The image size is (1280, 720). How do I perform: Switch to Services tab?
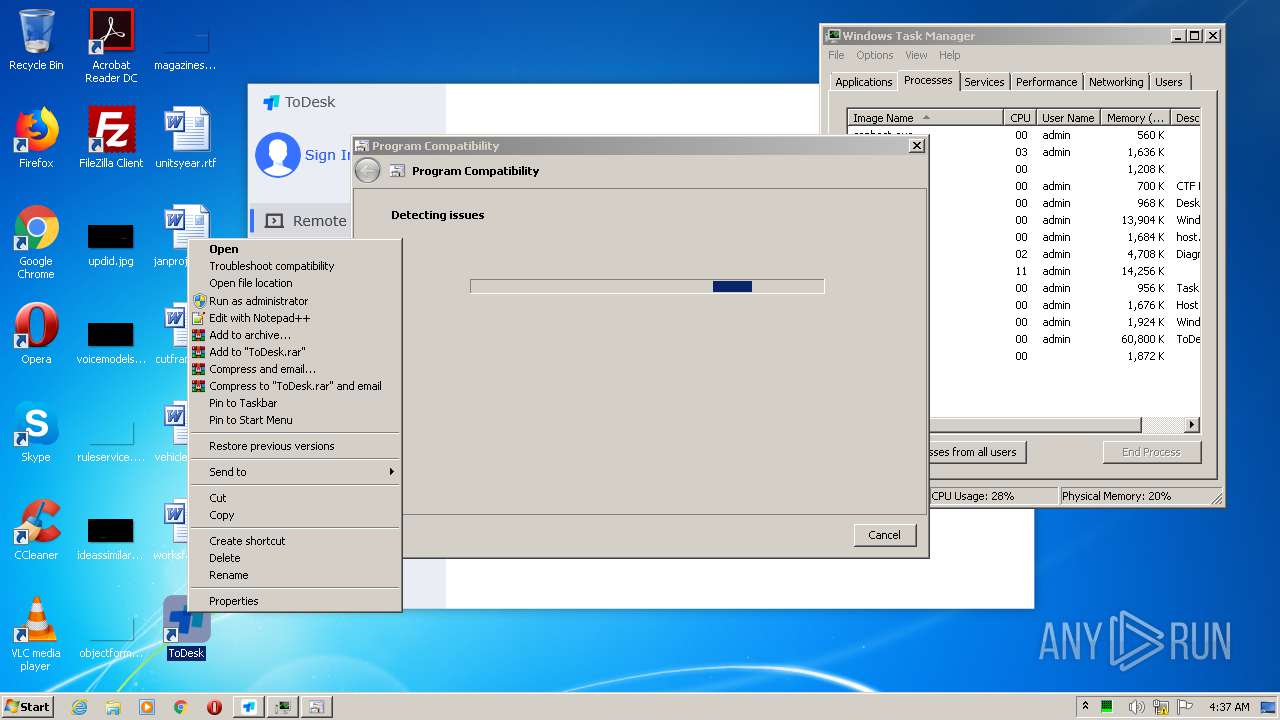coord(984,82)
